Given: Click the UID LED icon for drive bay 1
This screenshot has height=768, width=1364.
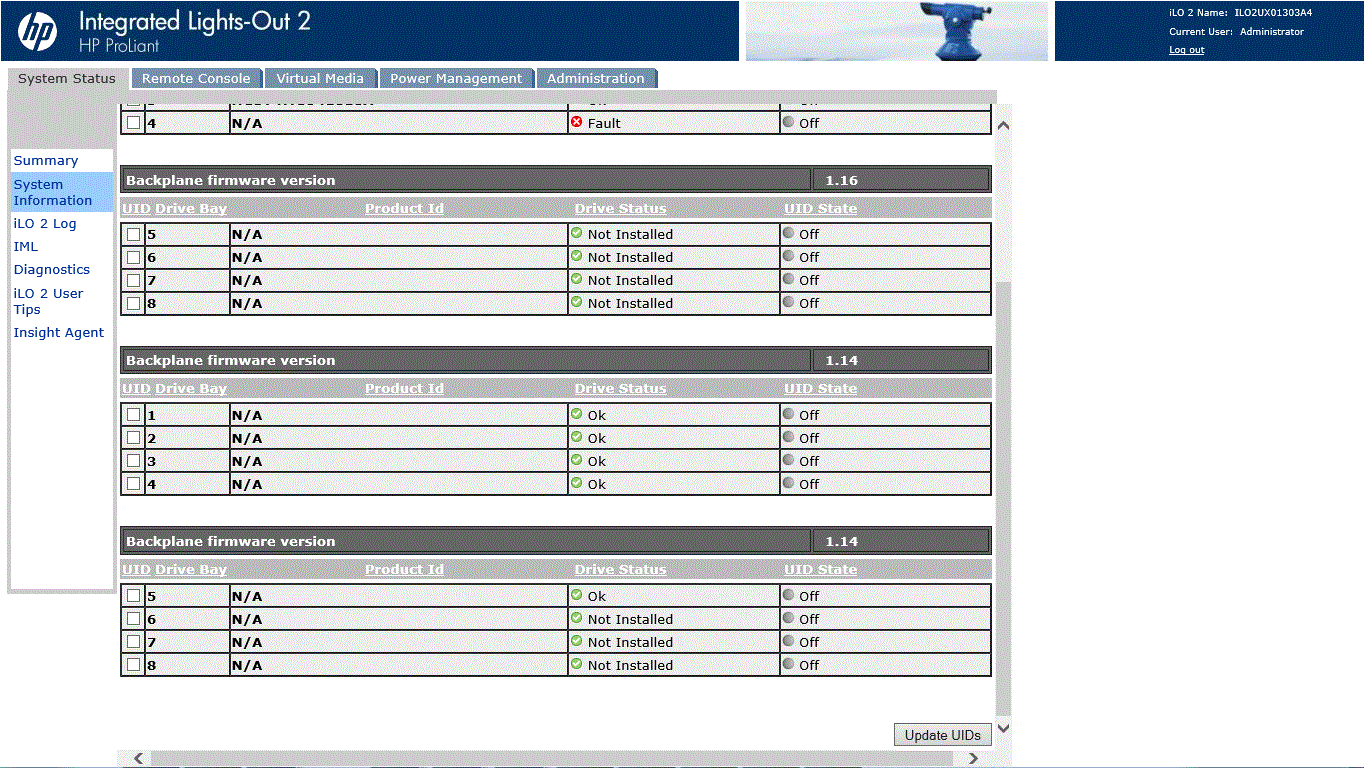Looking at the screenshot, I should point(789,414).
